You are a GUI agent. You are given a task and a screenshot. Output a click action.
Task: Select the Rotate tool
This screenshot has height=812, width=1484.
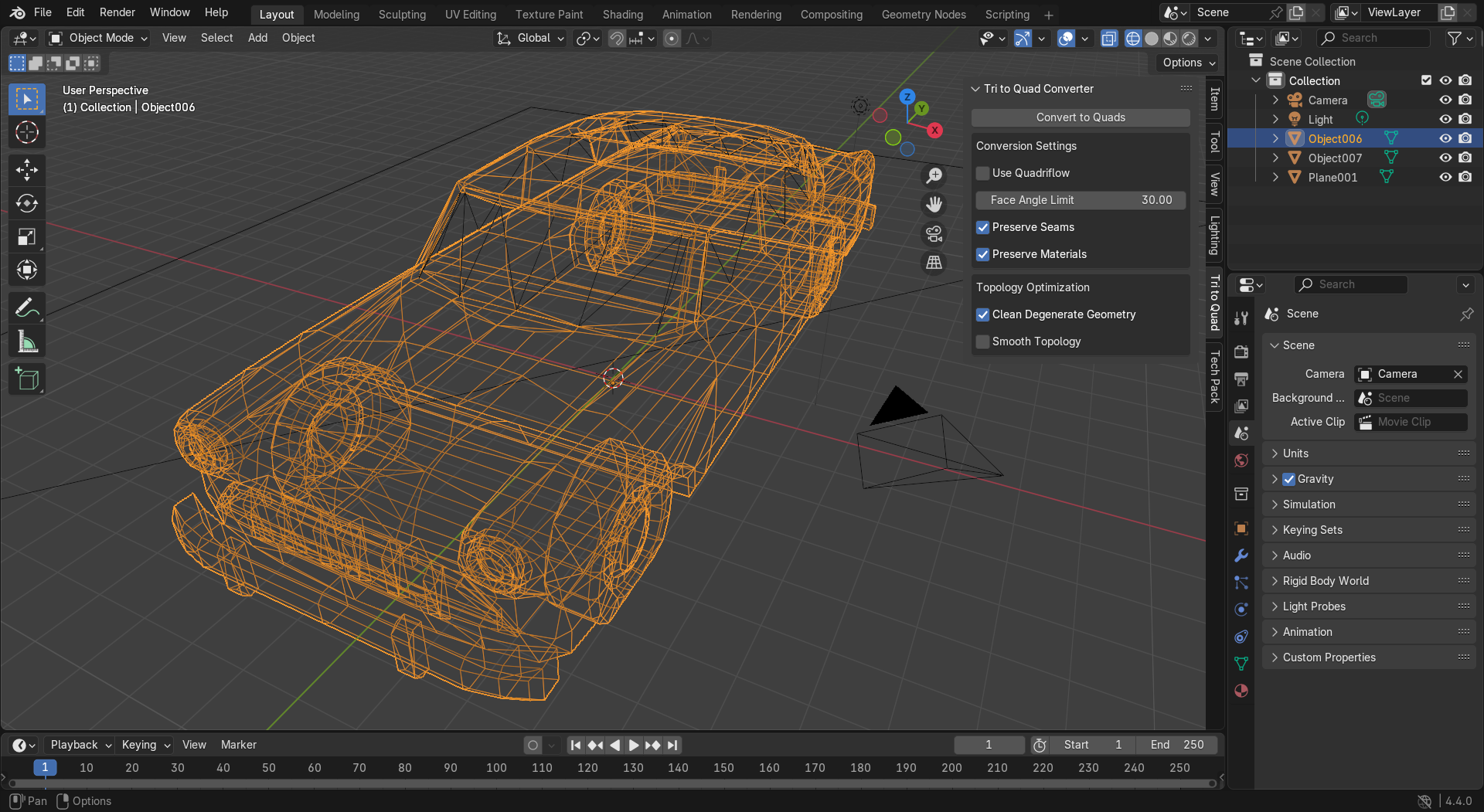tap(27, 203)
